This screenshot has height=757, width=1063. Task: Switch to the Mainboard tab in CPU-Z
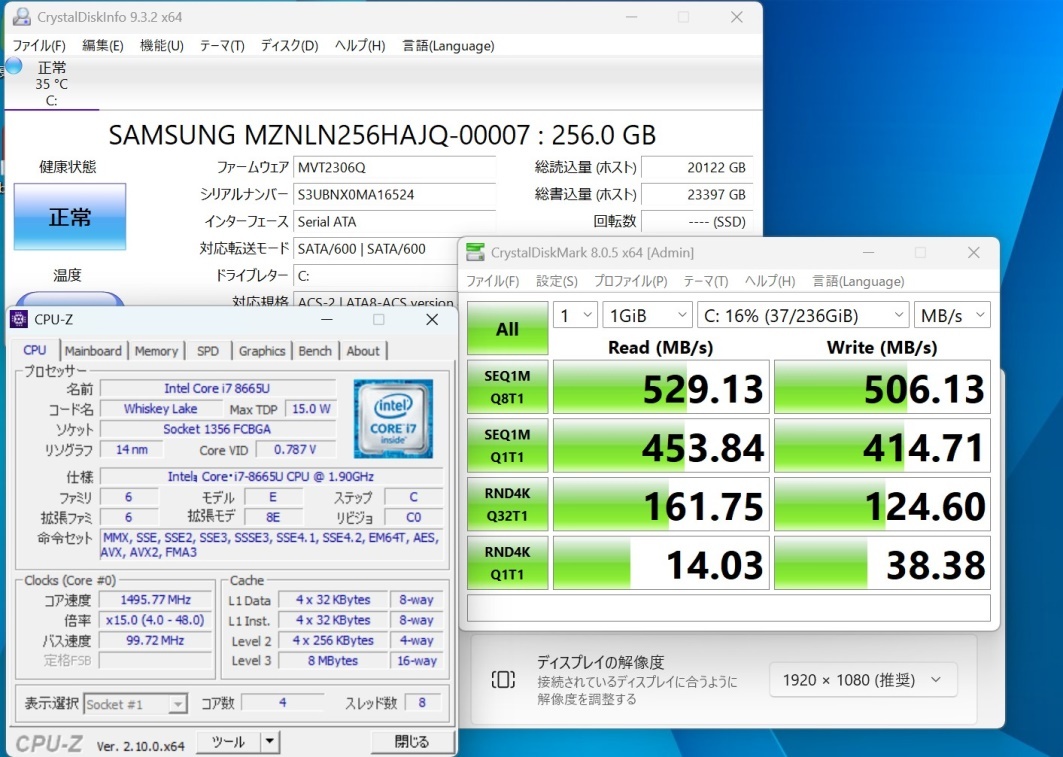[93, 351]
